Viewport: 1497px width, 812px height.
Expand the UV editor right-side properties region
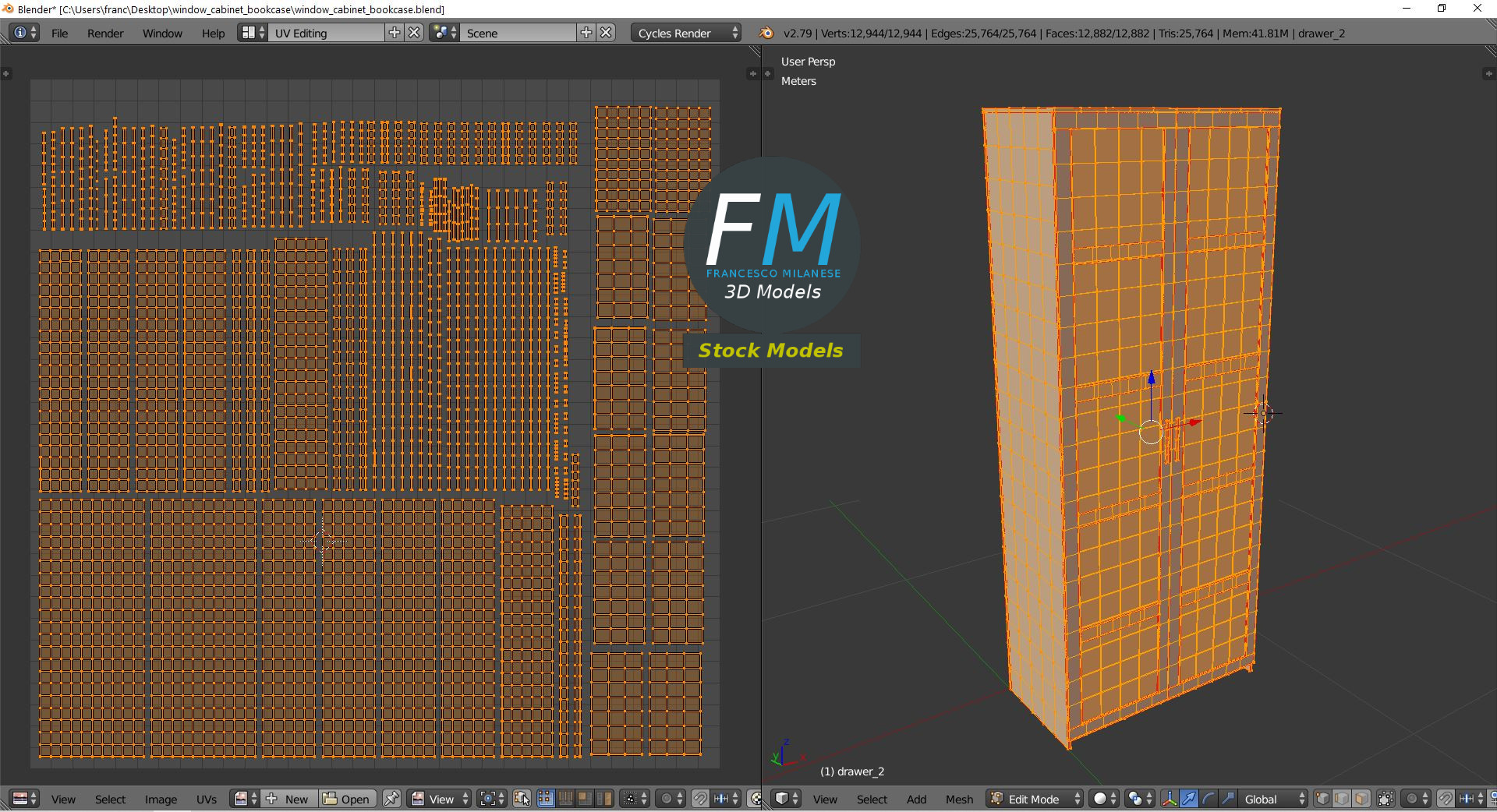752,73
